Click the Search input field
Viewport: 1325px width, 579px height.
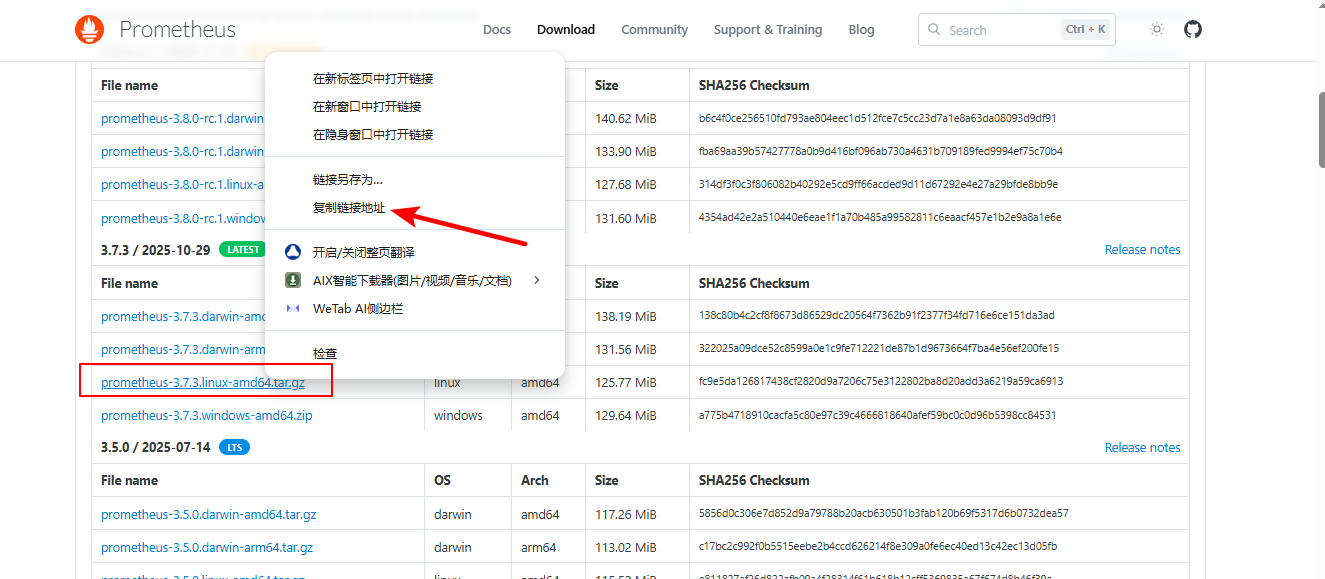pyautogui.click(x=1016, y=30)
